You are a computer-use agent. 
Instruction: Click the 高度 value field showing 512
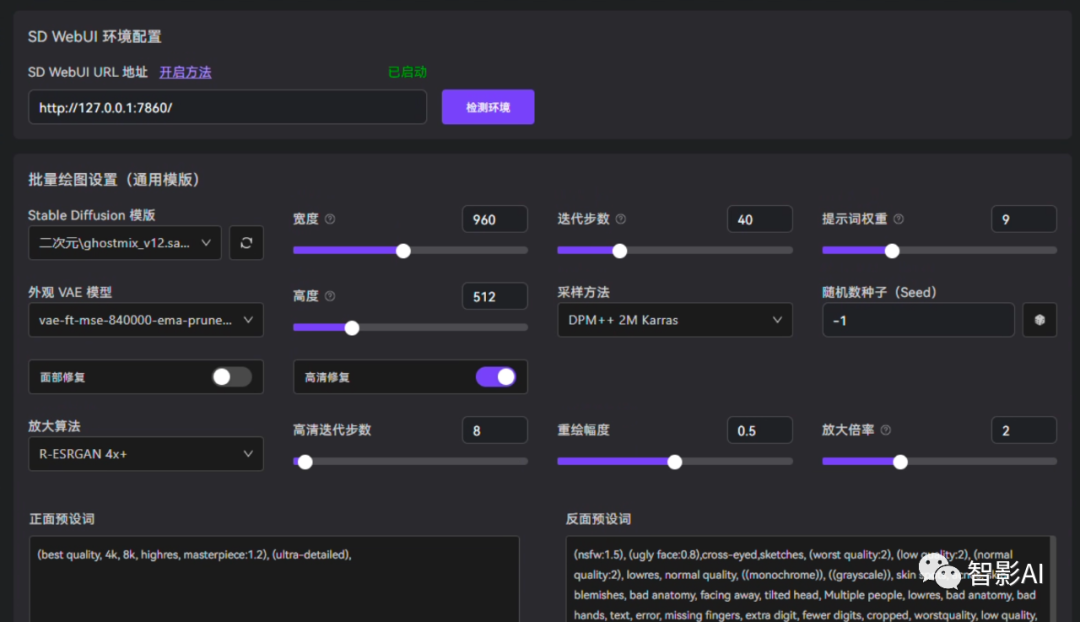[x=495, y=296]
